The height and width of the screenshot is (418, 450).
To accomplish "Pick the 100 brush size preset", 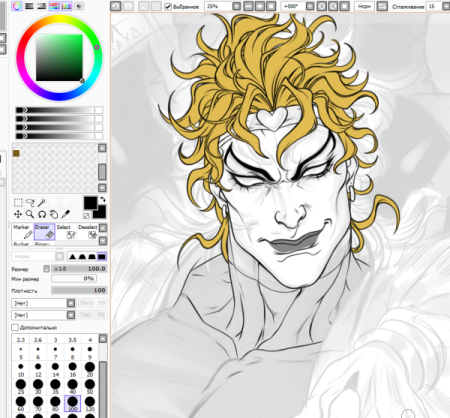I will (x=72, y=403).
